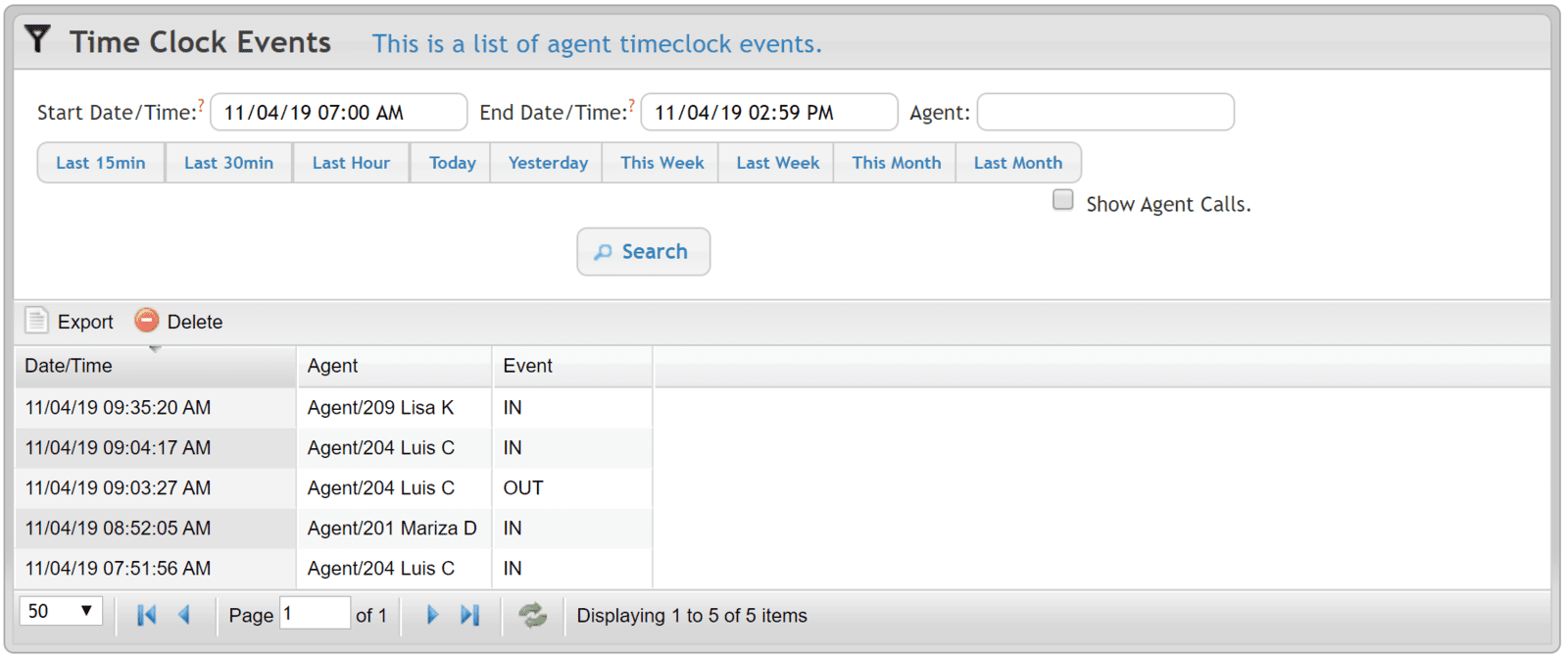Go to the previous page
This screenshot has width=1568, height=658.
pyautogui.click(x=184, y=615)
